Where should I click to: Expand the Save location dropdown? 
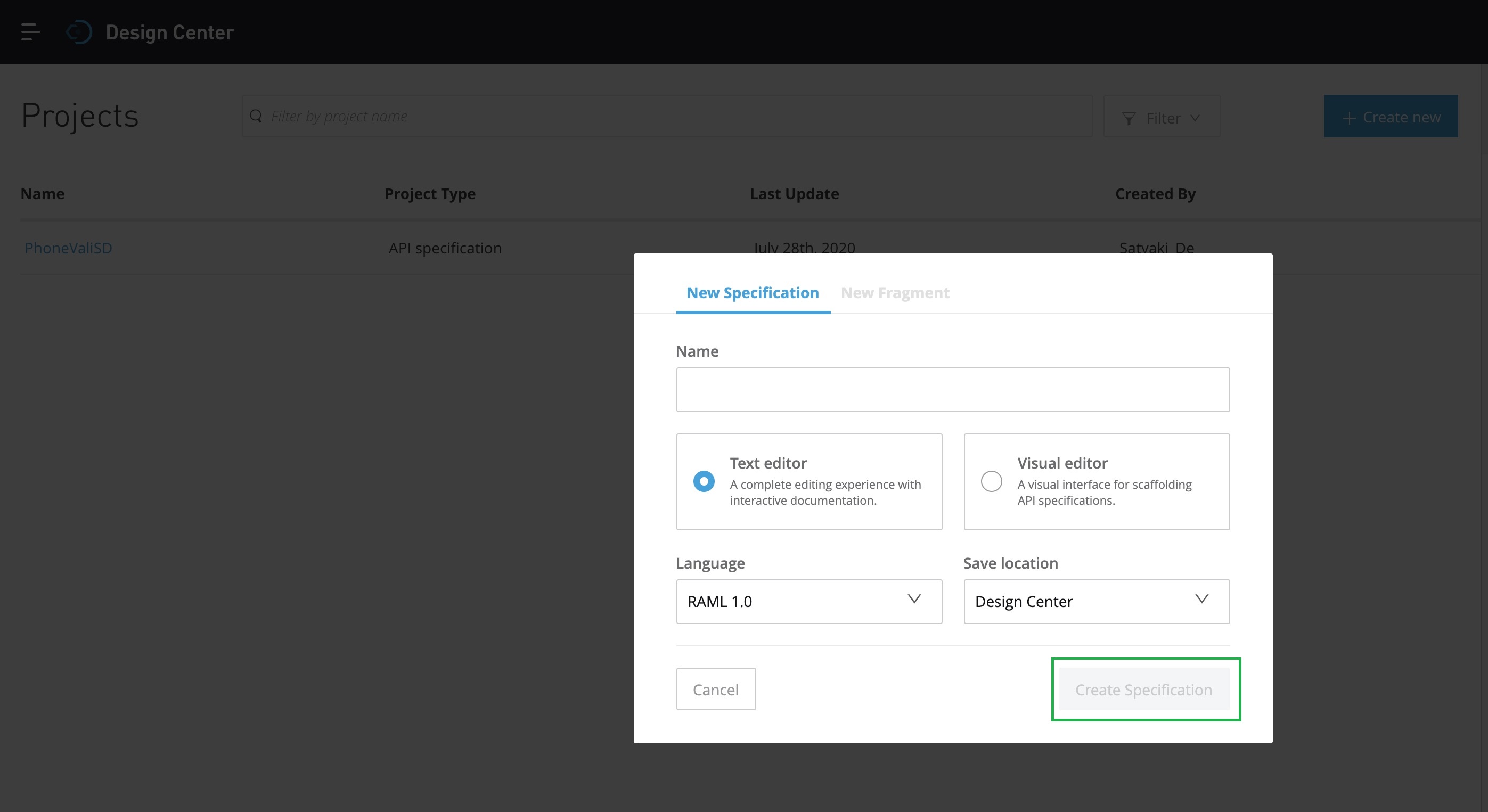point(1096,601)
